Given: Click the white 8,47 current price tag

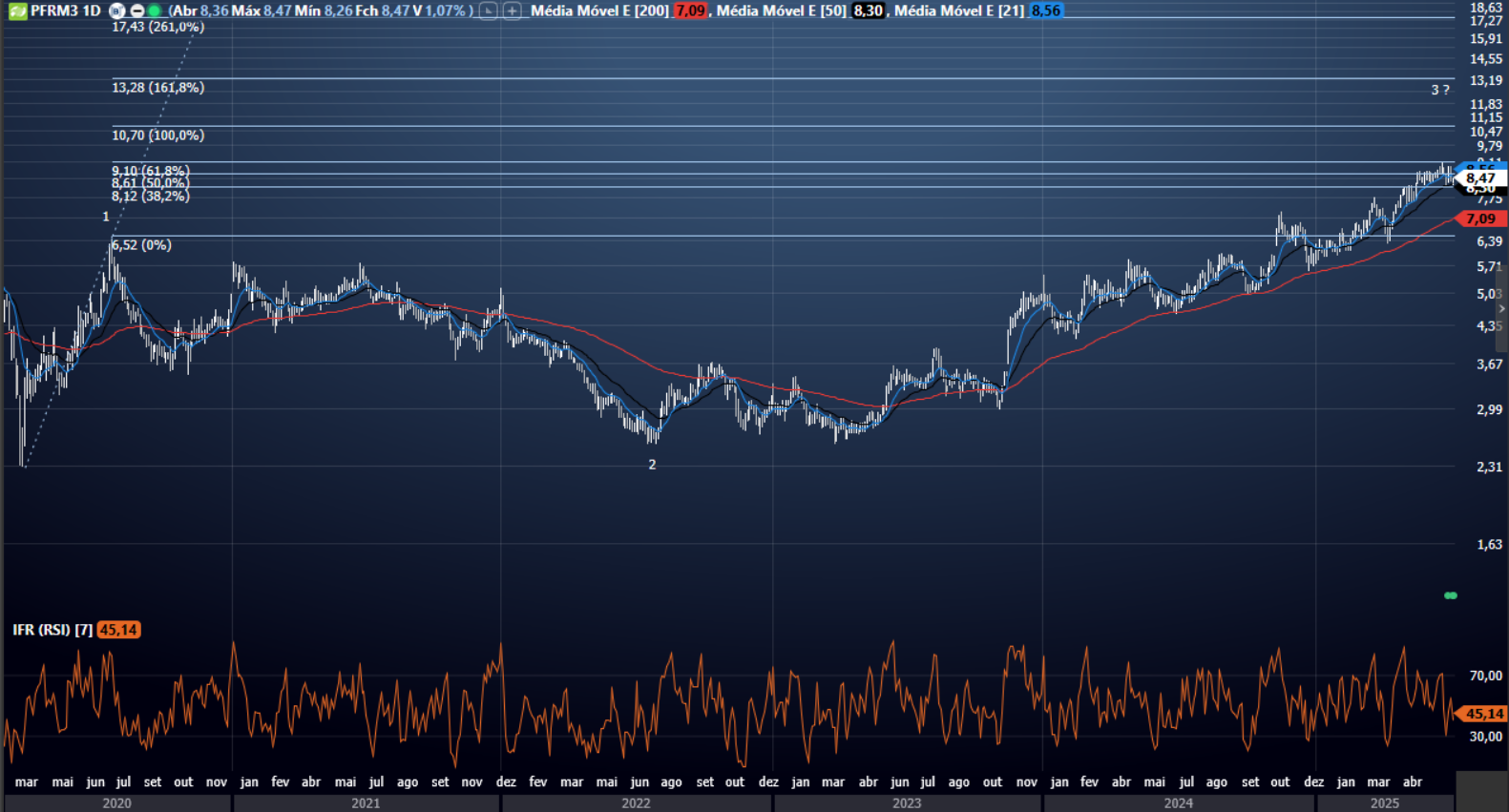Looking at the screenshot, I should pos(1480,177).
